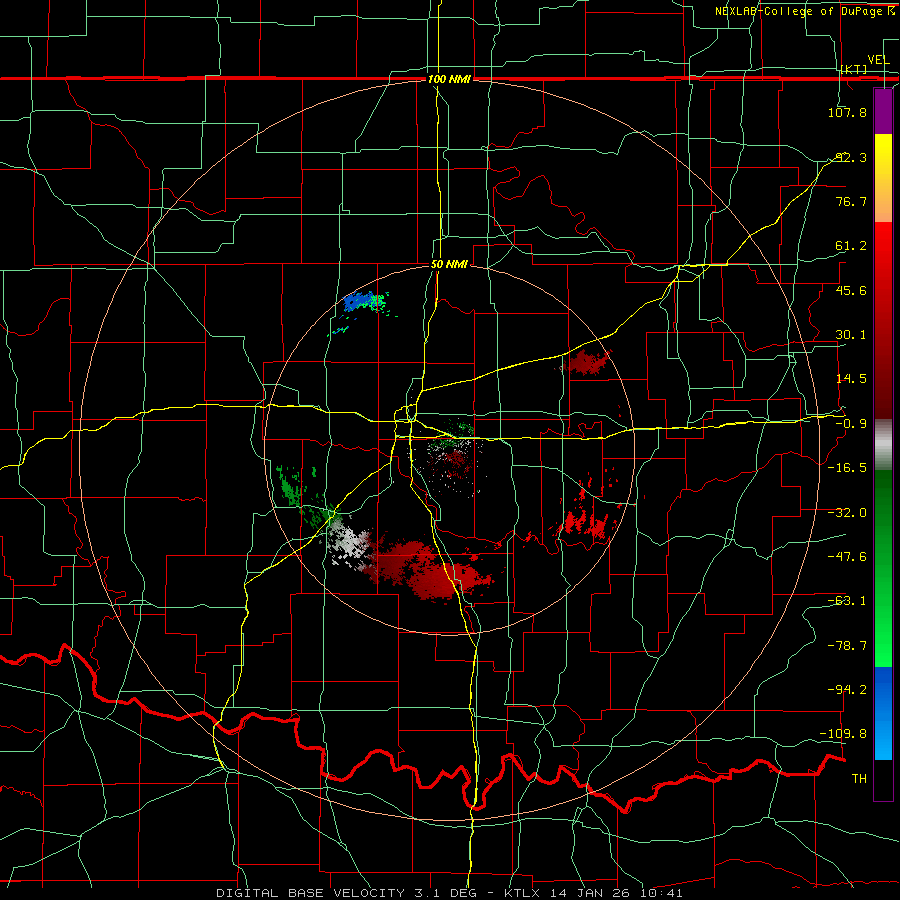This screenshot has height=900, width=900.
Task: Click the TH legend label
Action: click(859, 779)
